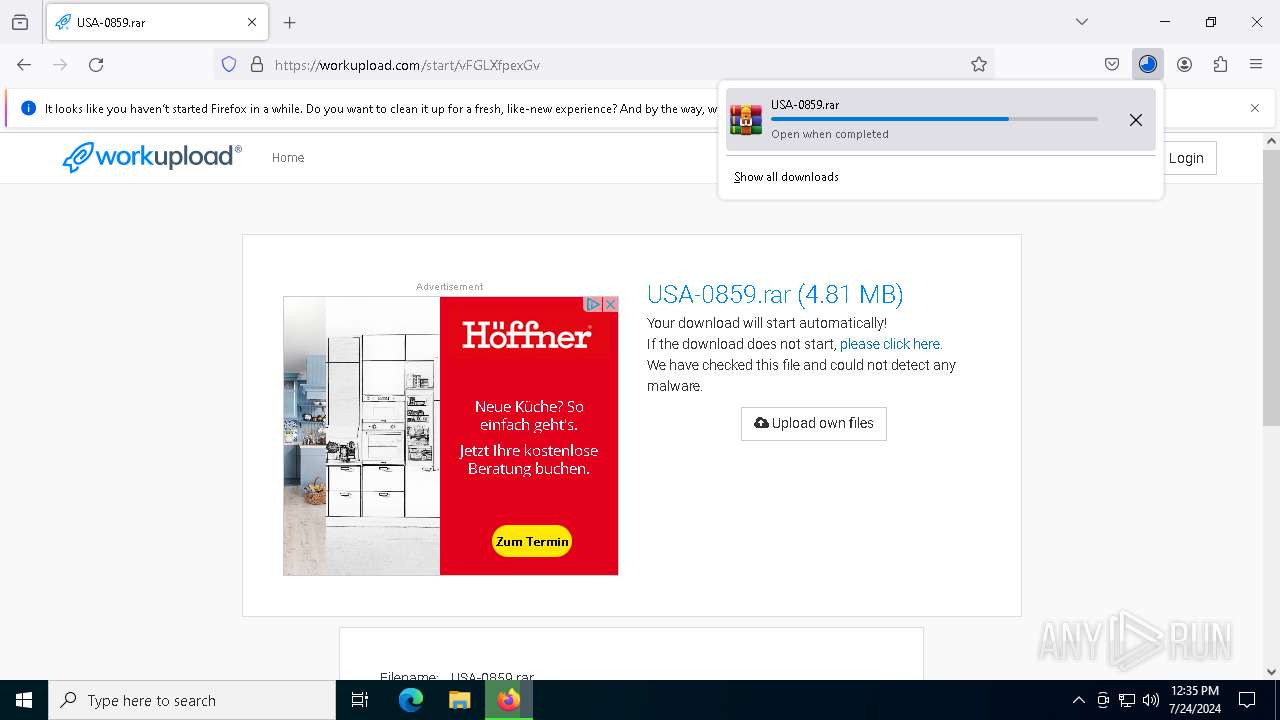Open File Explorer from taskbar
Image resolution: width=1280 pixels, height=720 pixels.
click(x=459, y=700)
